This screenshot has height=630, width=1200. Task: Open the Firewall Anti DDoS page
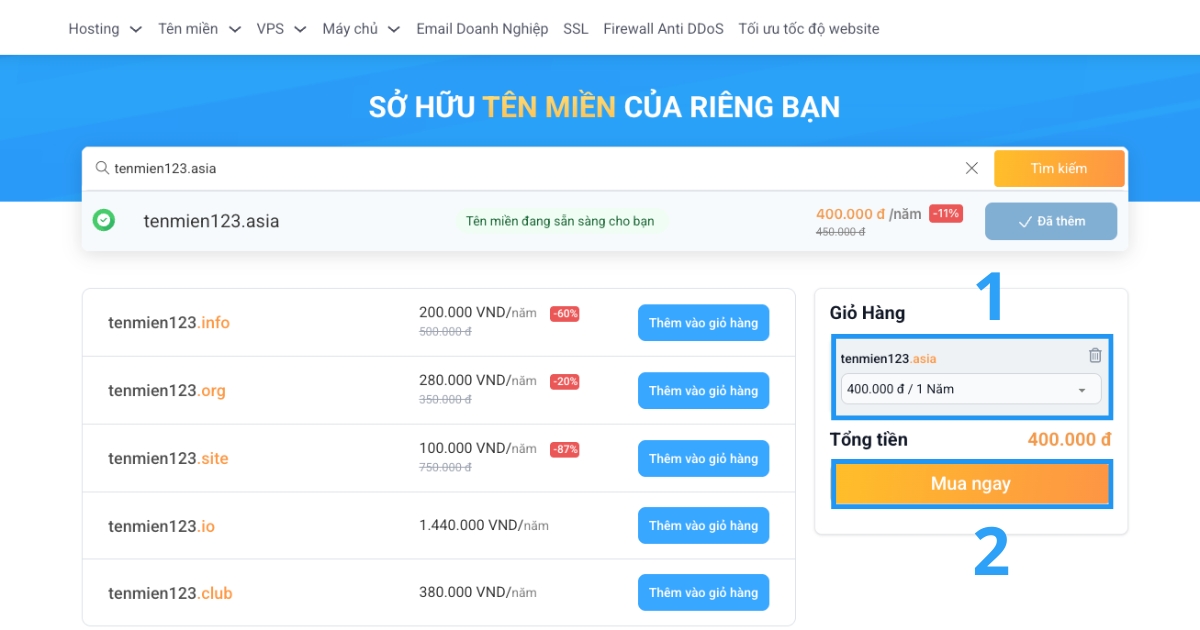pos(662,29)
